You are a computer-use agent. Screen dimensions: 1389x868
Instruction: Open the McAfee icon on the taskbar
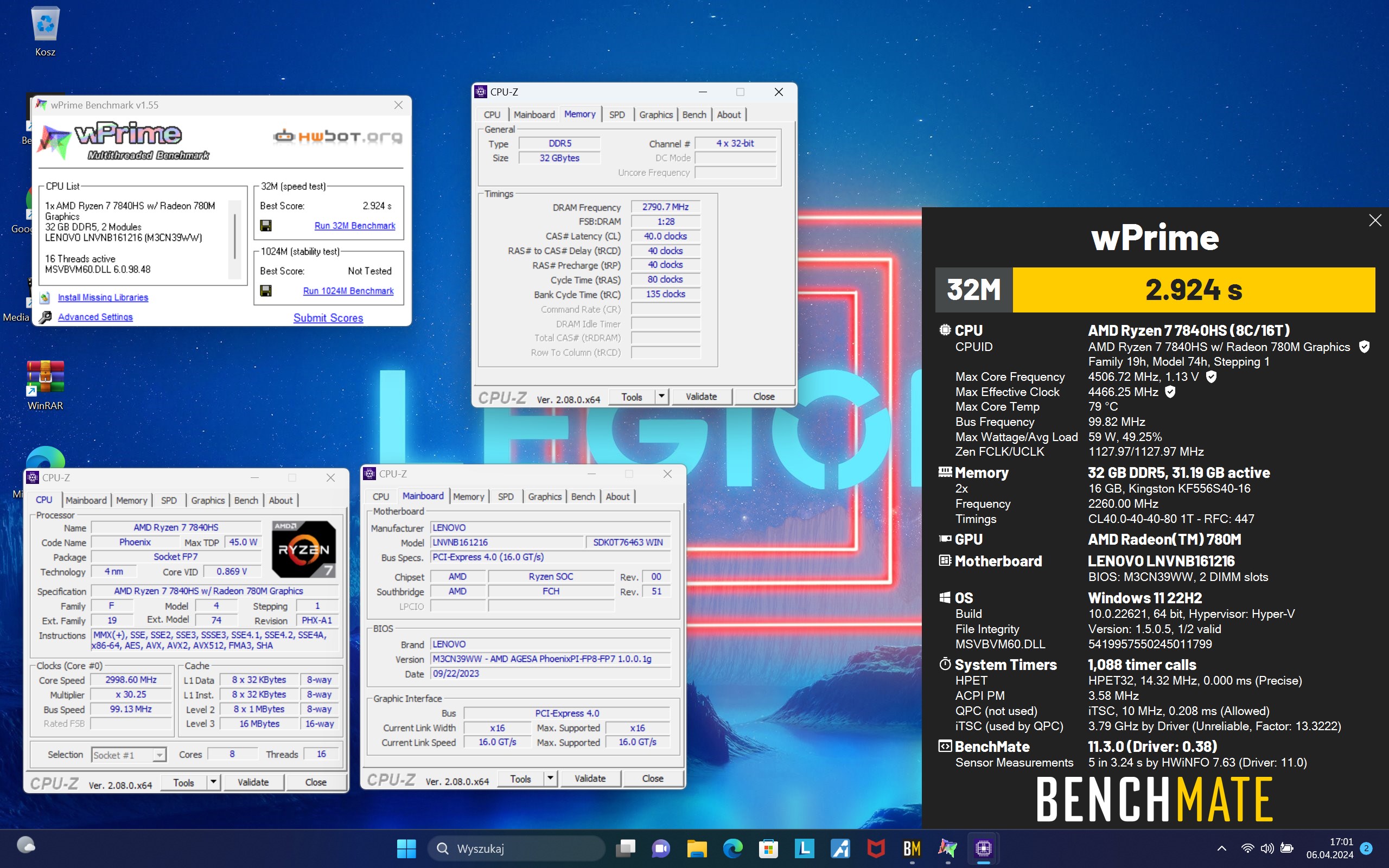(876, 848)
